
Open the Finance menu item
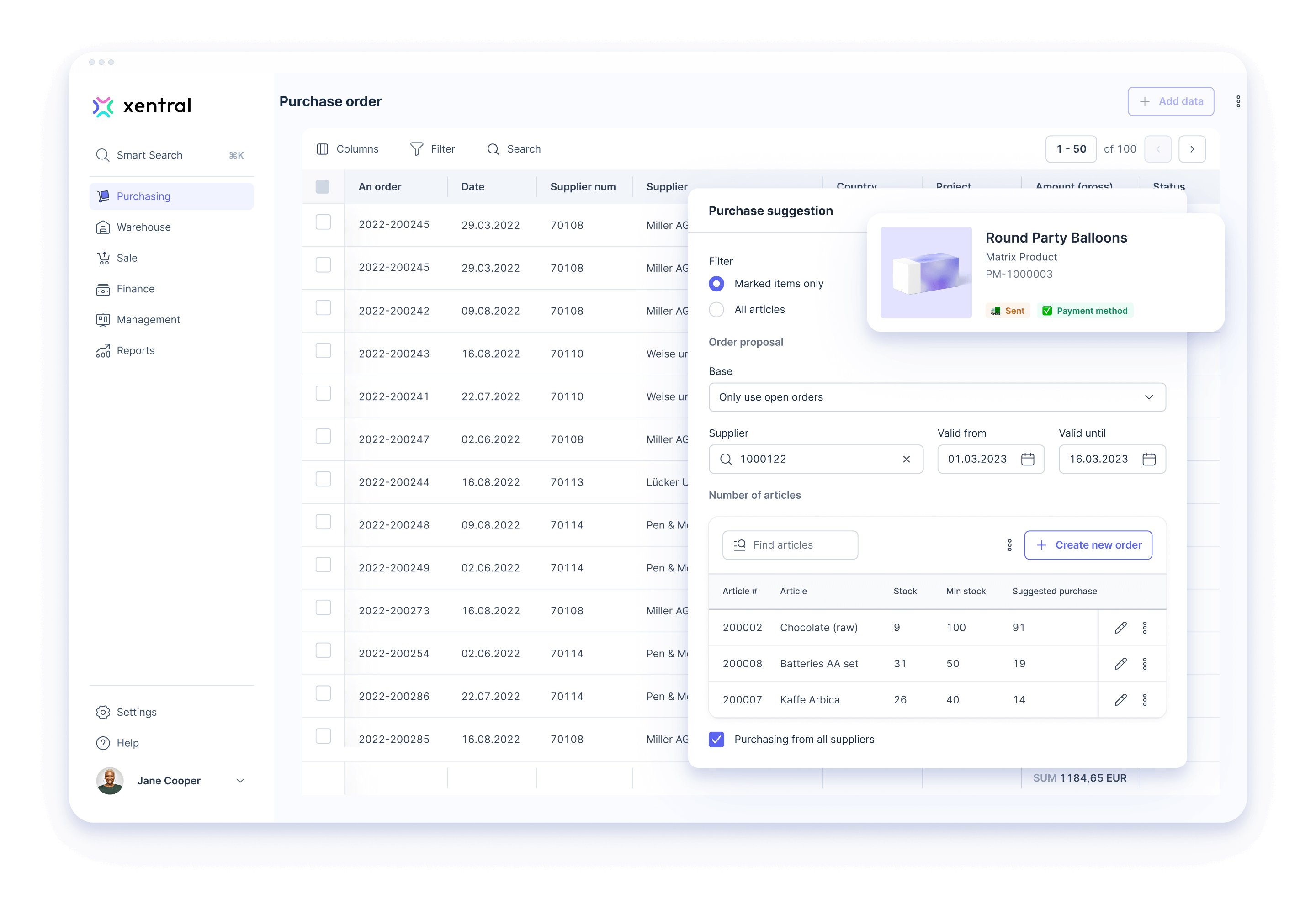point(171,289)
